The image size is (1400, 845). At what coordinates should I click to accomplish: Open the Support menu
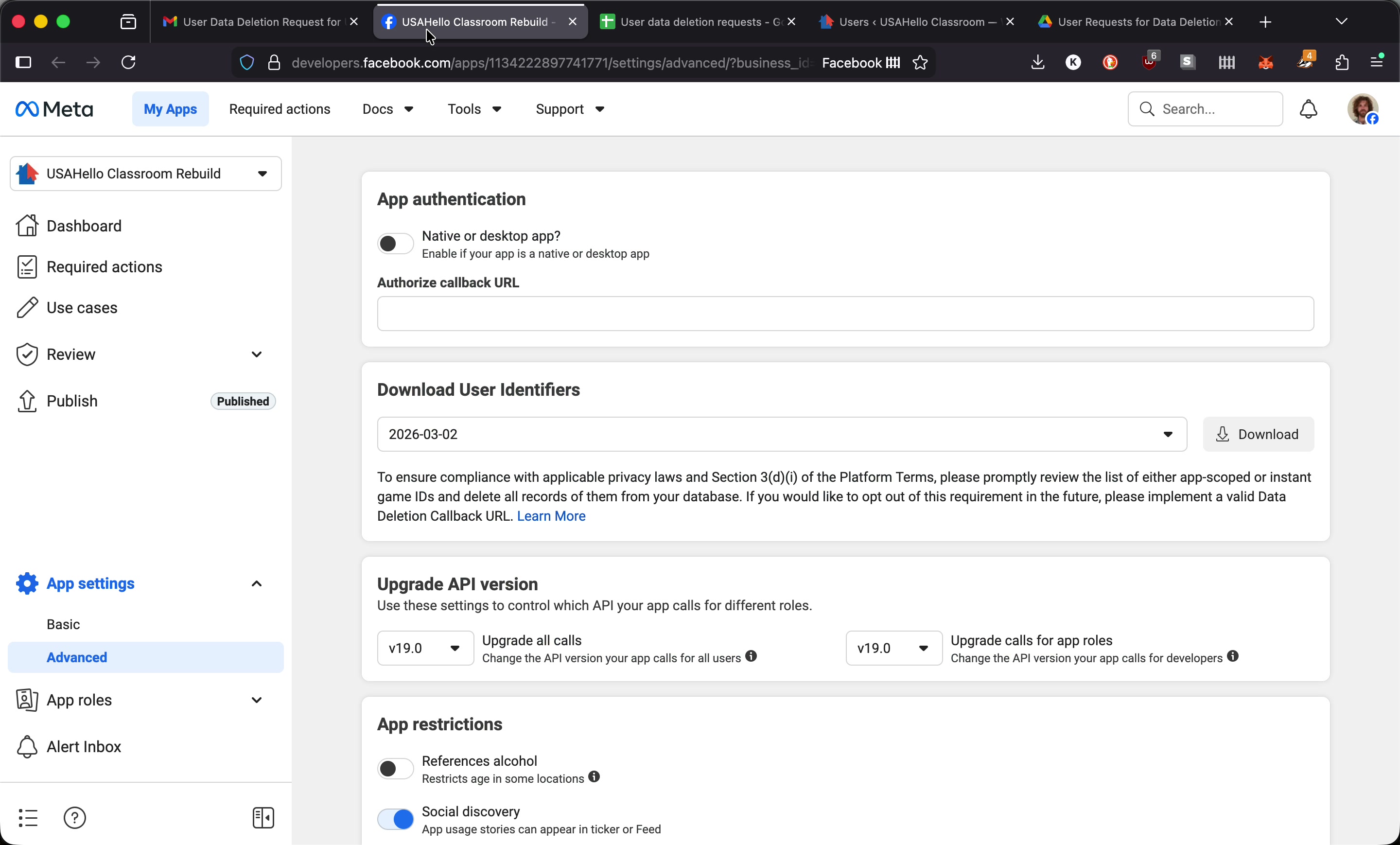[570, 108]
